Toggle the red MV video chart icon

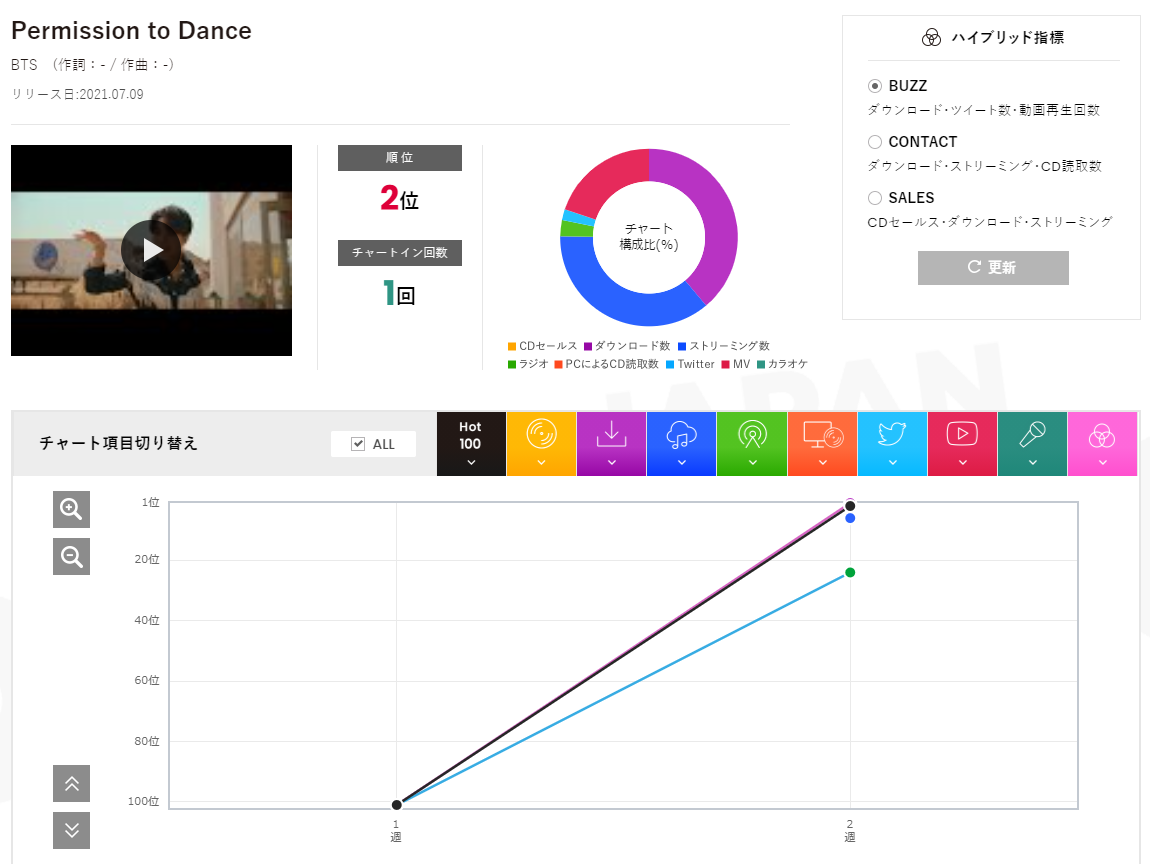point(962,434)
